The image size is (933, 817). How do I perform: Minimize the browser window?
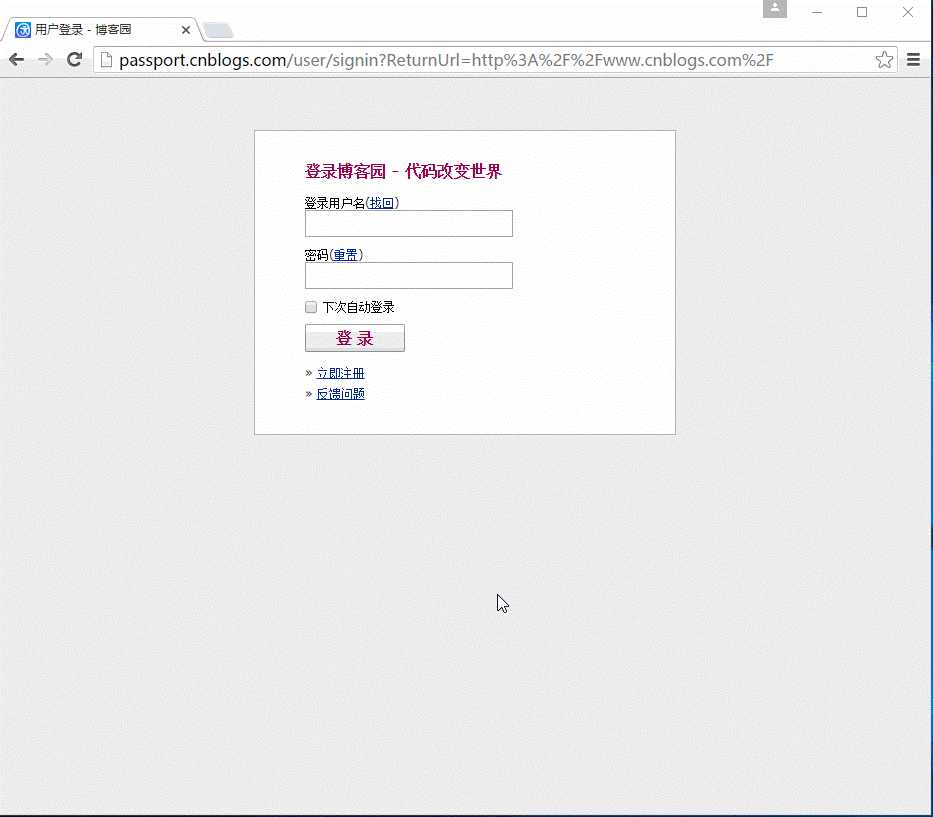(817, 12)
